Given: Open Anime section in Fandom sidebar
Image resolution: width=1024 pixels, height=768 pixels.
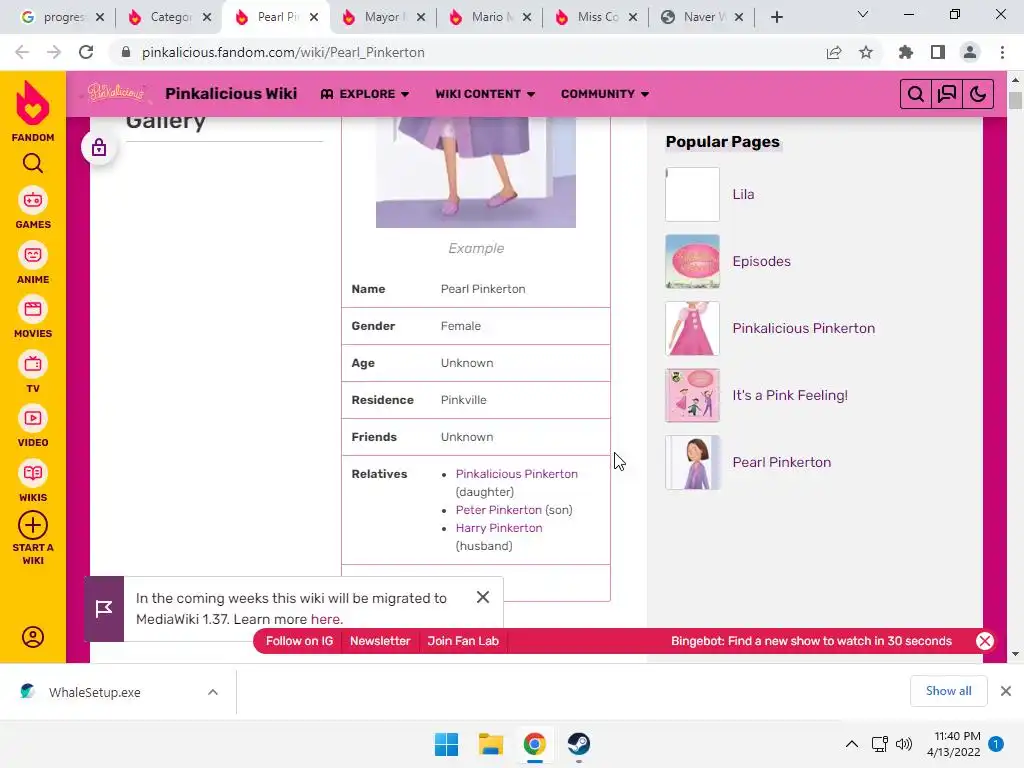Looking at the screenshot, I should coord(33,264).
